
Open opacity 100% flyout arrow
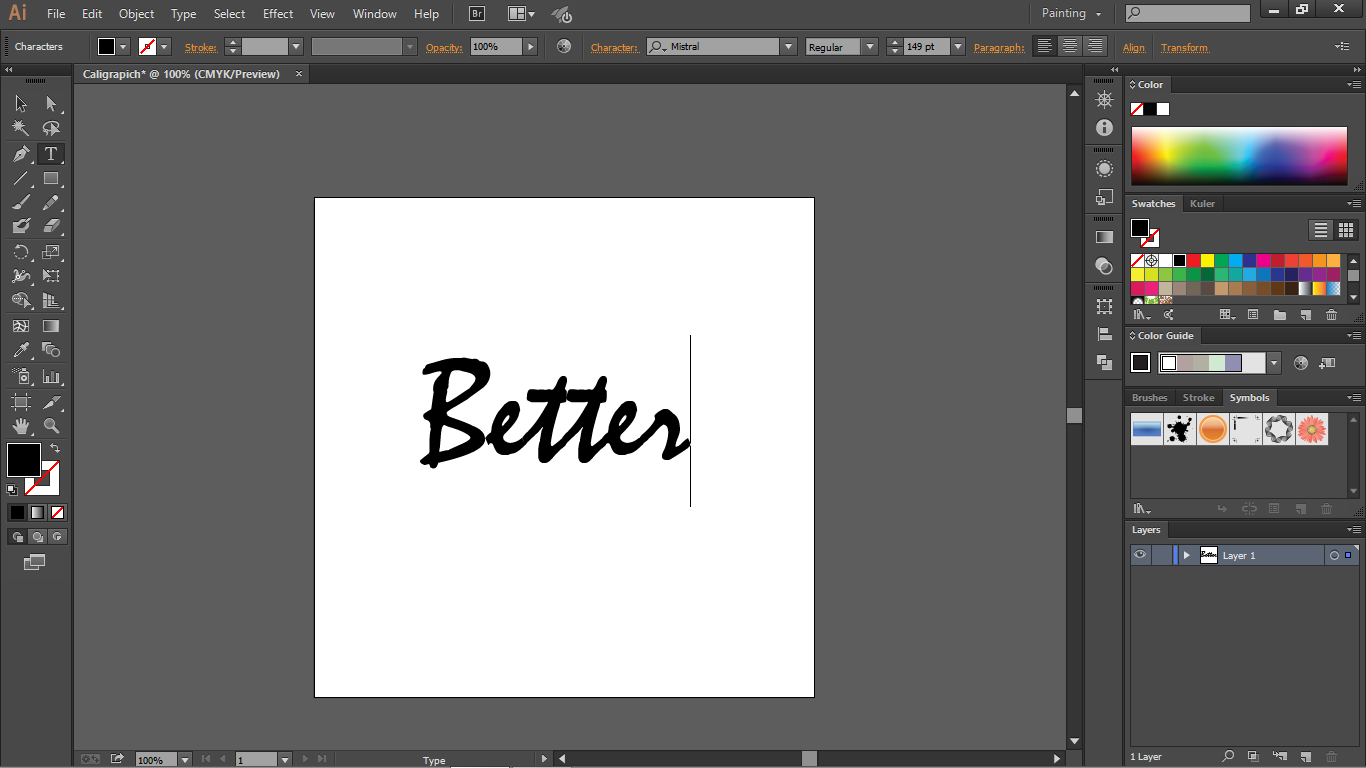coord(531,47)
